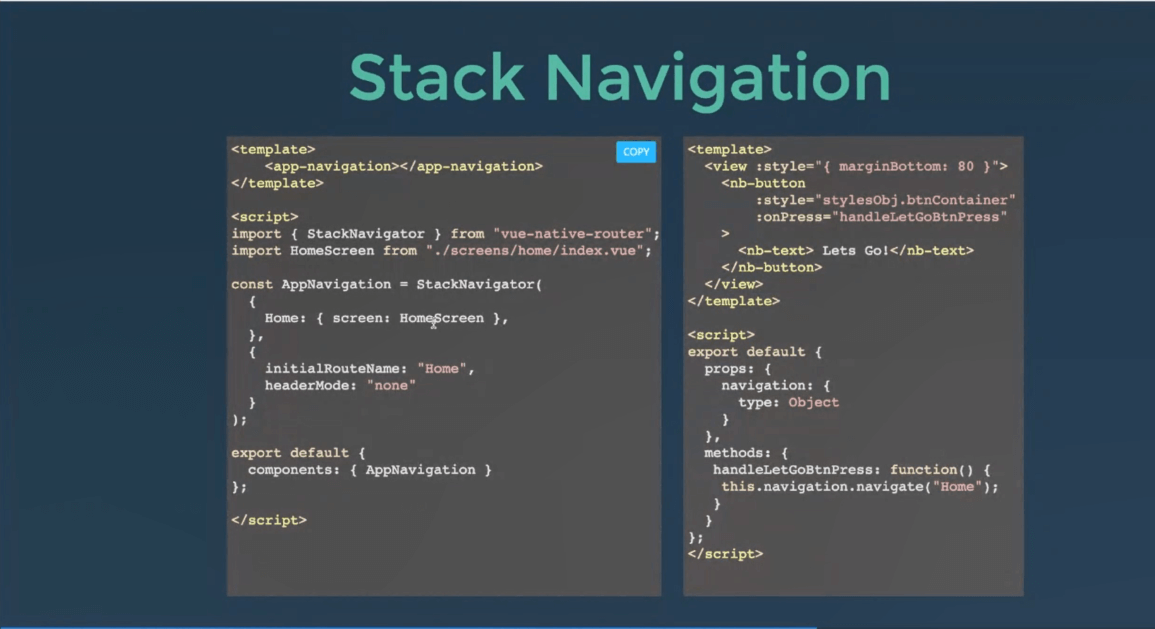The width and height of the screenshot is (1155, 629).
Task: Click the "props: {" line in right panel
Action: tap(737, 369)
